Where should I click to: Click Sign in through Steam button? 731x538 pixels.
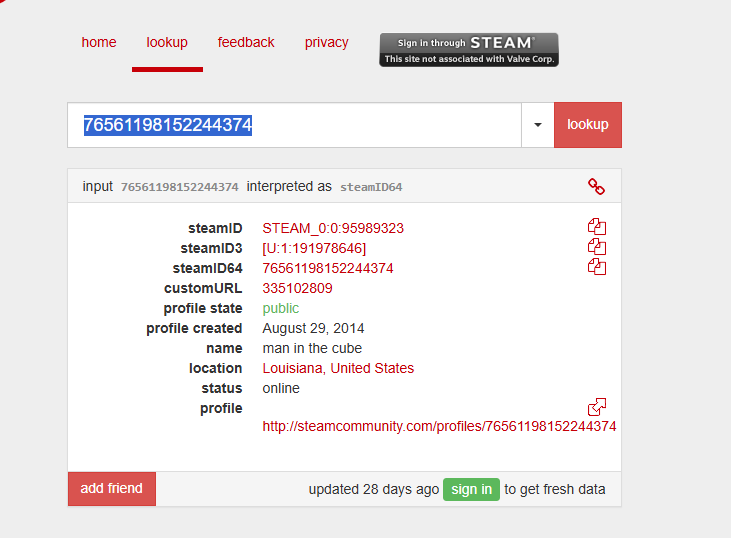tap(469, 50)
